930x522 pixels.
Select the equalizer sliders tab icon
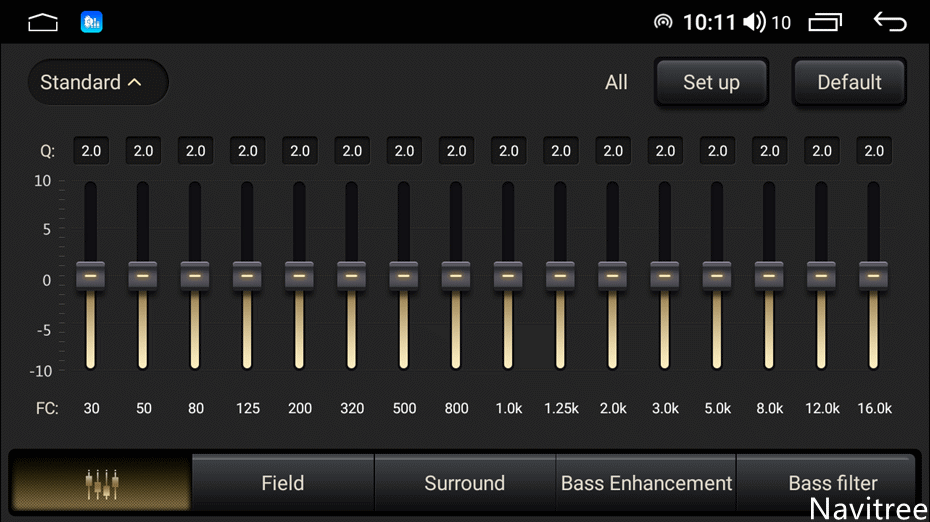[x=101, y=483]
